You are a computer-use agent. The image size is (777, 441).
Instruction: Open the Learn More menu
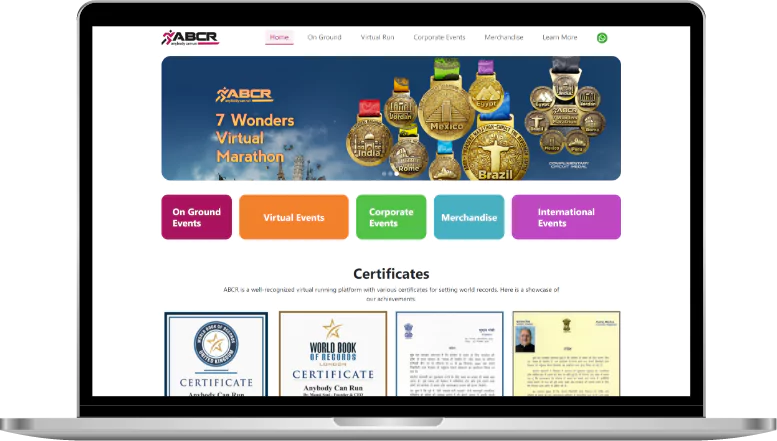coord(559,37)
